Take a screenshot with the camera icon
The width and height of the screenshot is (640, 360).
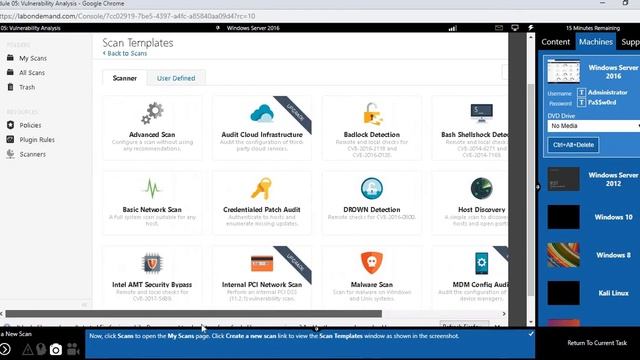[x=56, y=349]
